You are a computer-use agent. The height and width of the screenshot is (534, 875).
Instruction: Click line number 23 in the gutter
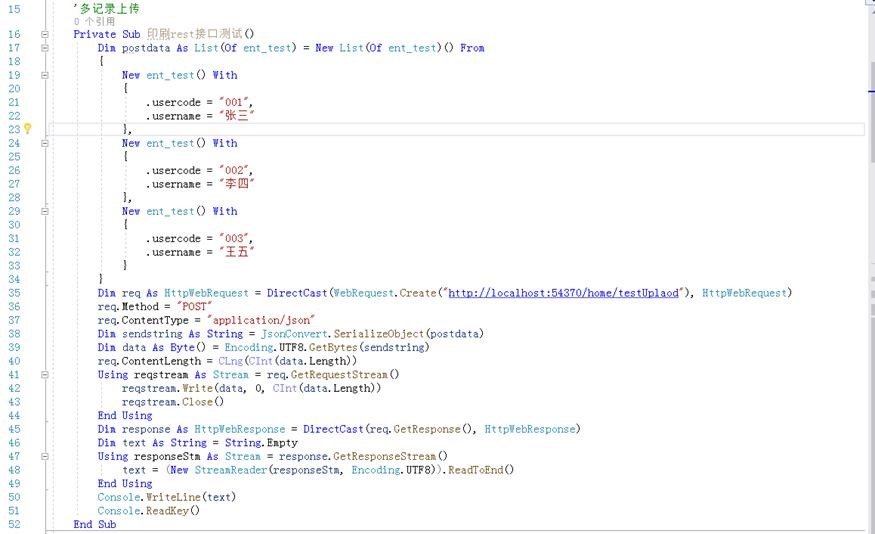pyautogui.click(x=14, y=129)
